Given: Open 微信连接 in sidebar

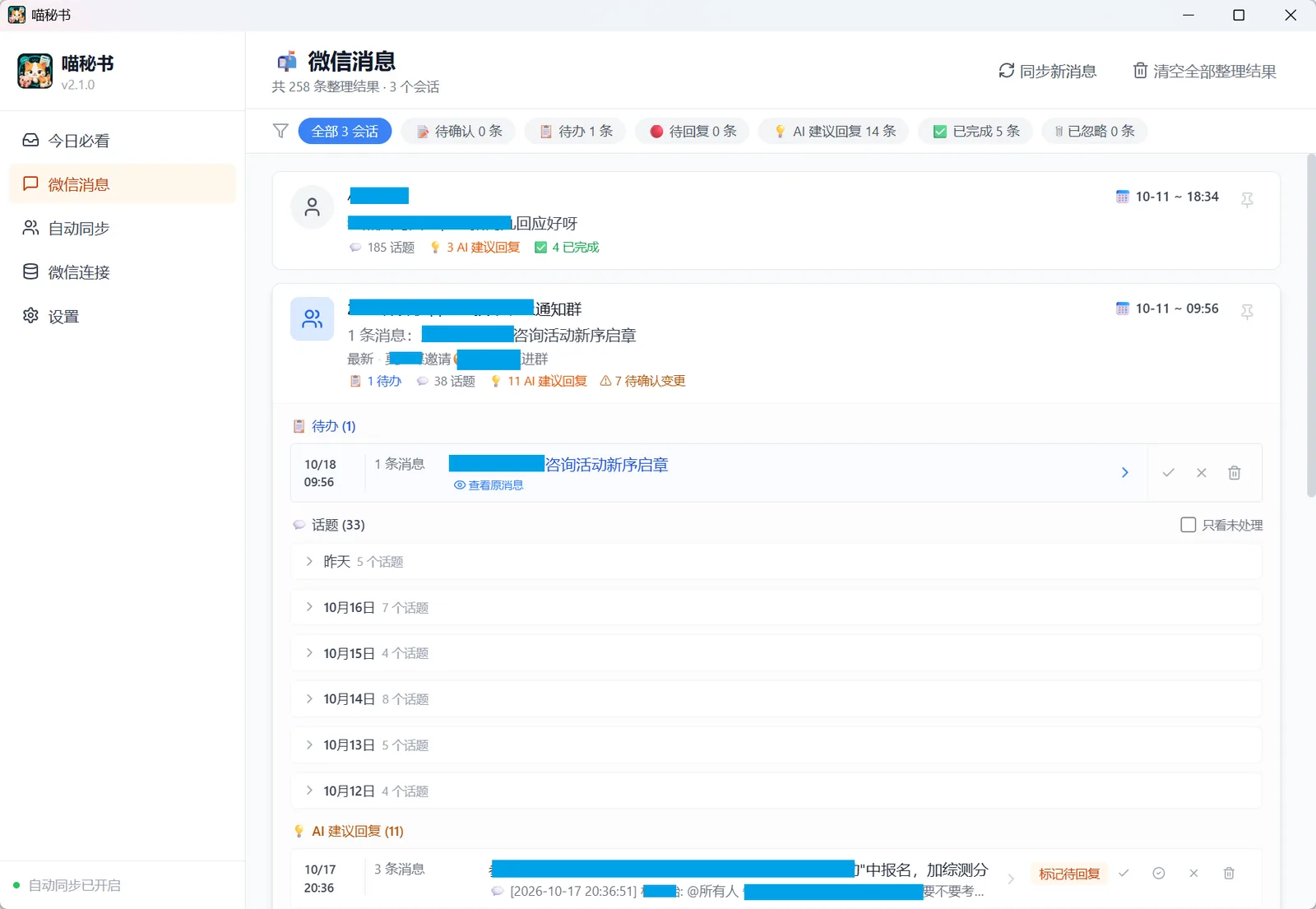Looking at the screenshot, I should pyautogui.click(x=122, y=272).
